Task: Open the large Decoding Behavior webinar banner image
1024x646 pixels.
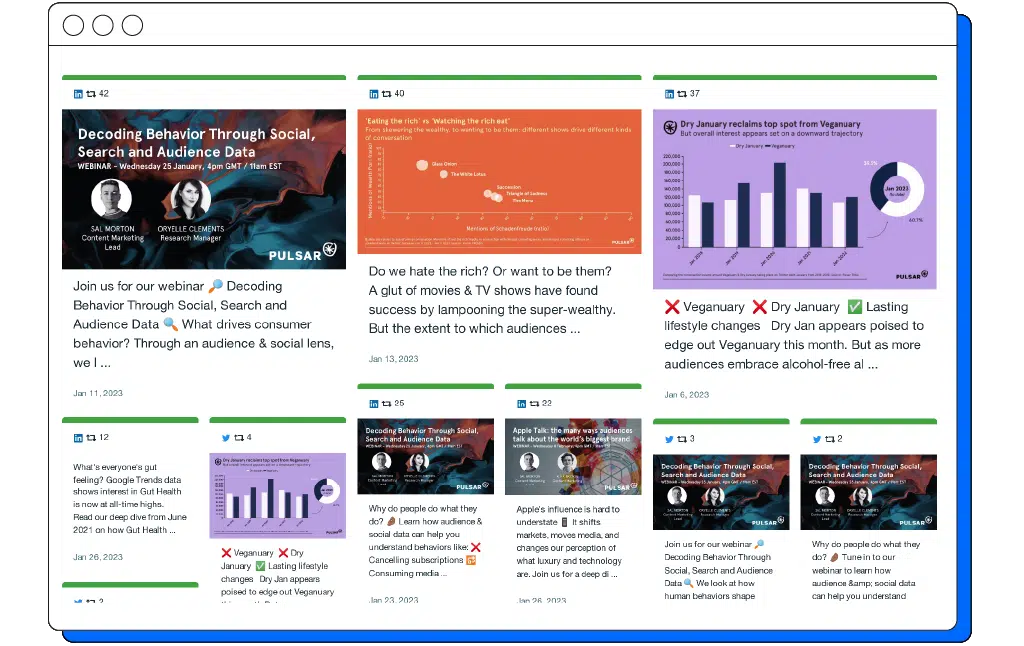Action: click(x=204, y=189)
